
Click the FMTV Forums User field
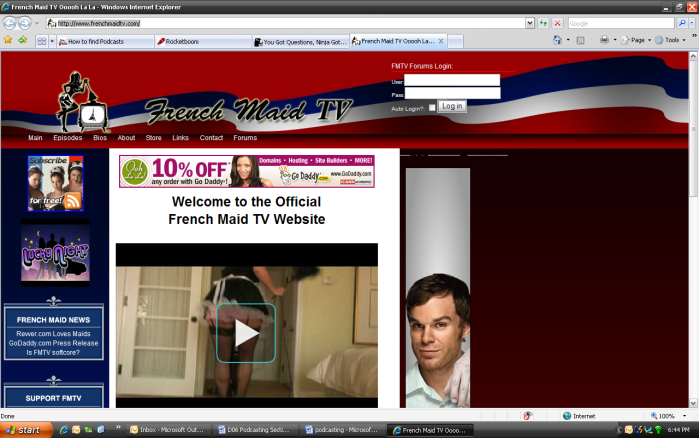(x=452, y=80)
